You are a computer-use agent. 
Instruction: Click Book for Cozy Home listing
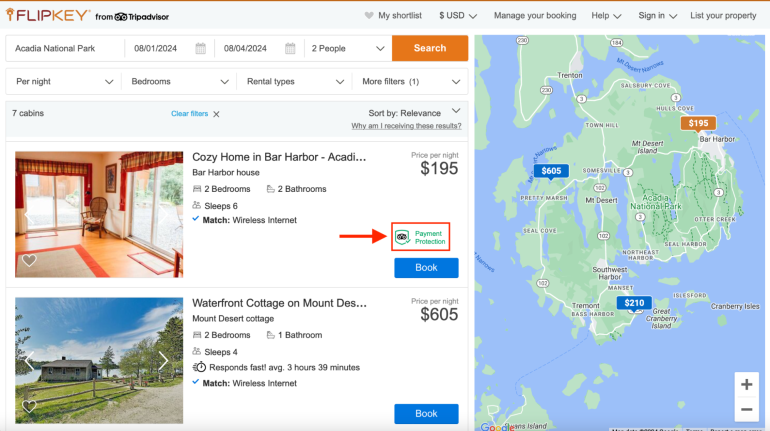click(x=426, y=268)
